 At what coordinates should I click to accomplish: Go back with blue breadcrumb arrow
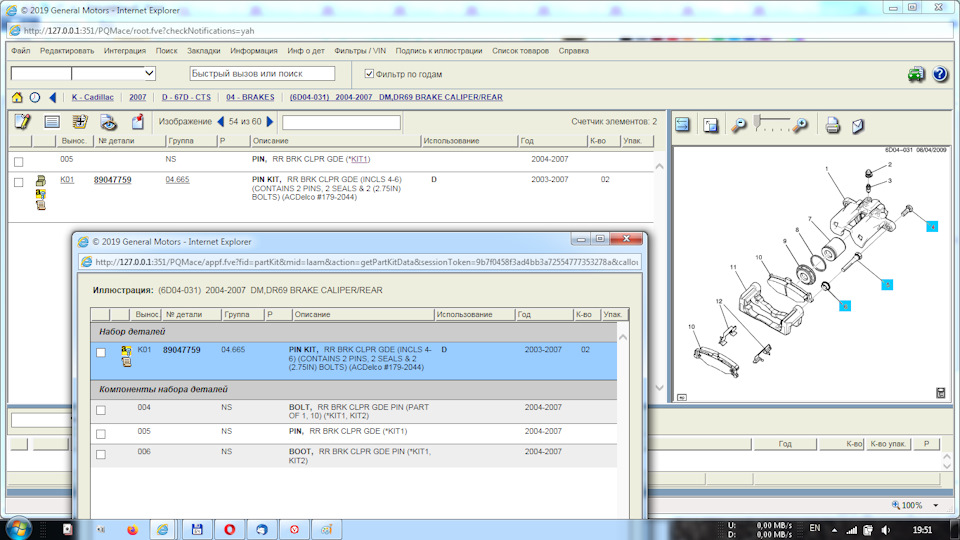point(53,97)
